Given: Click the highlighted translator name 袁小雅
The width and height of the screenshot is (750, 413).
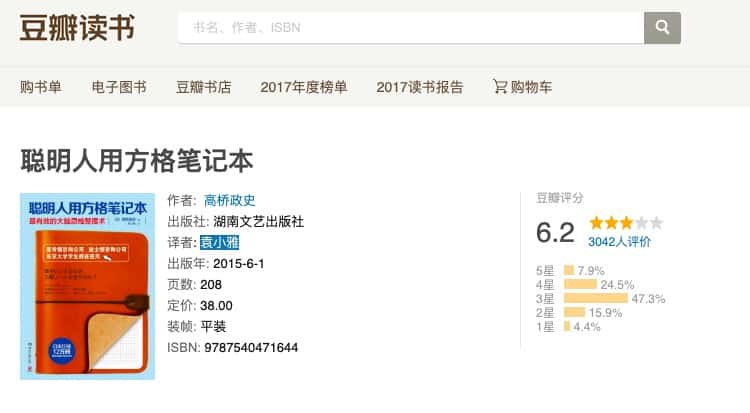Looking at the screenshot, I should tap(220, 242).
